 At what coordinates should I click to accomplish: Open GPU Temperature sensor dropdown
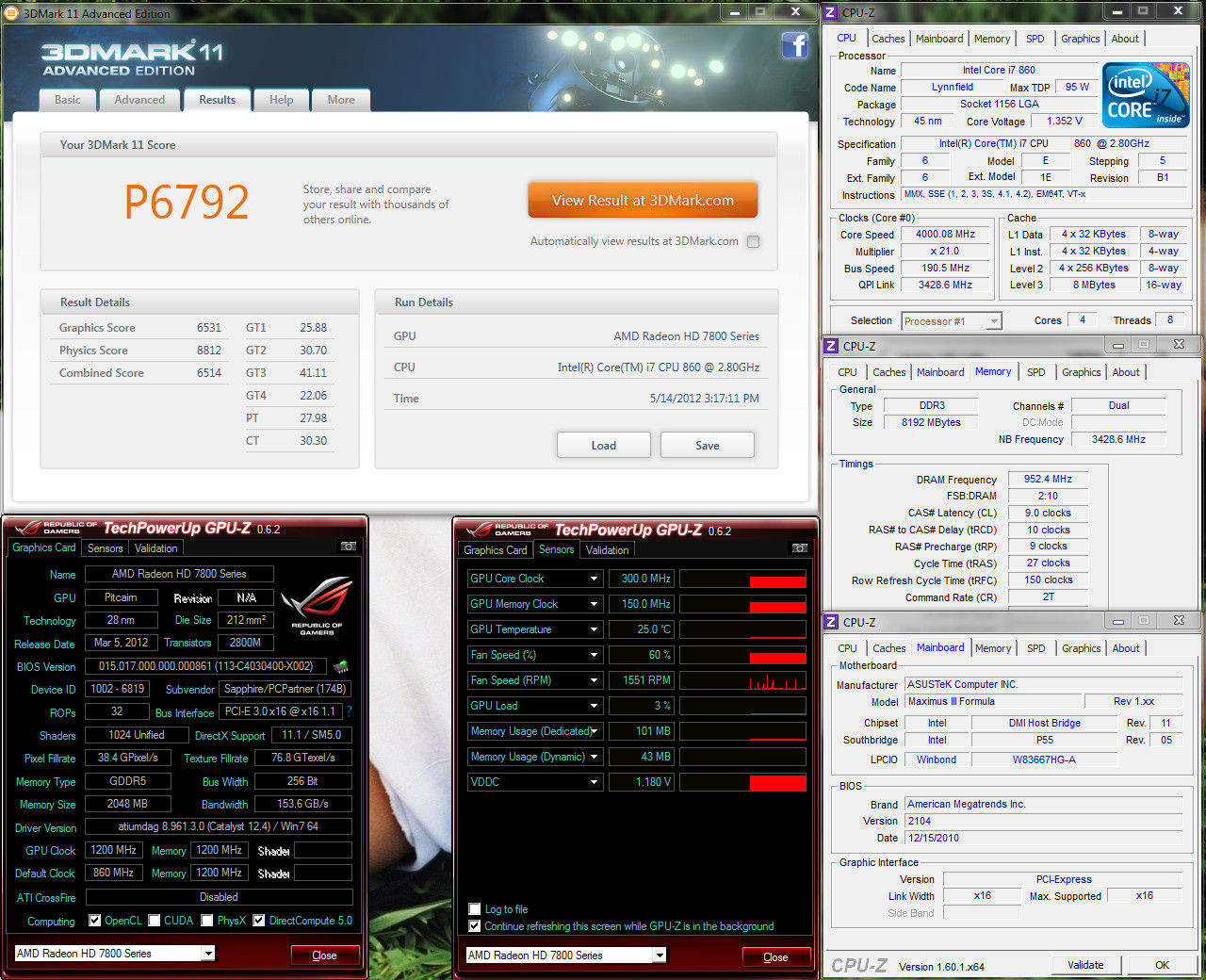pos(595,629)
